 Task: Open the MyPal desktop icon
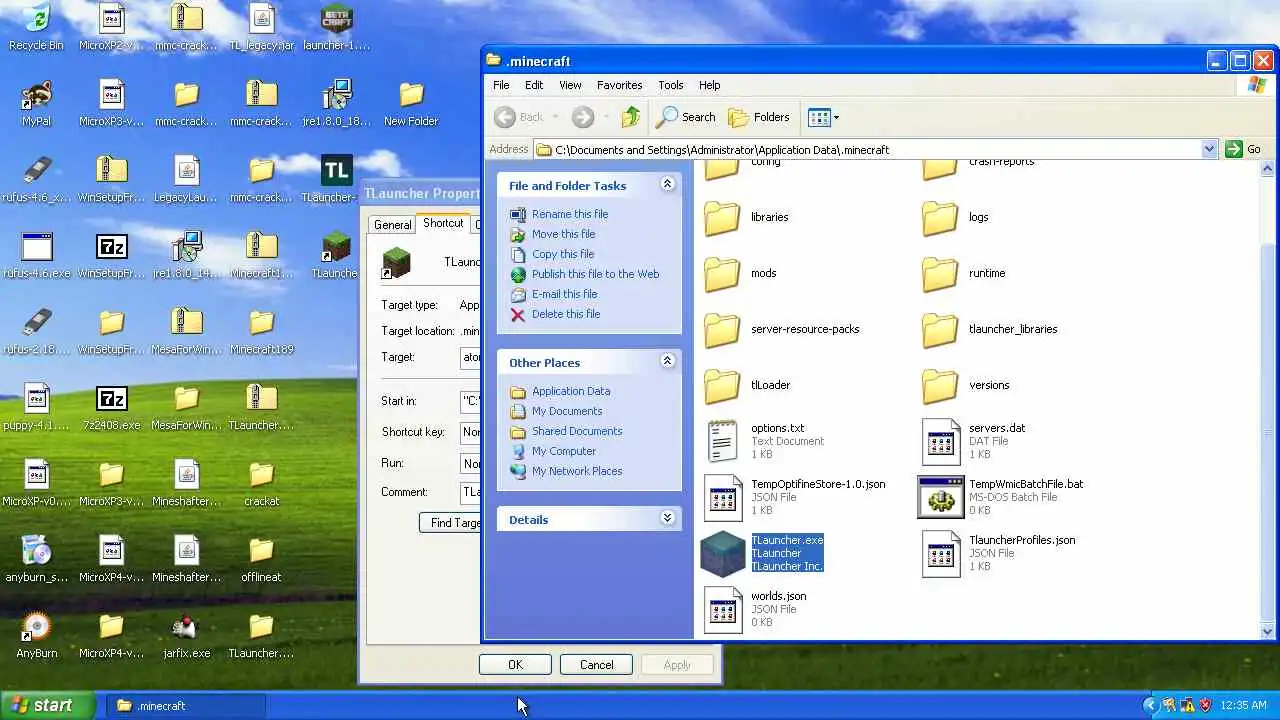(x=36, y=103)
